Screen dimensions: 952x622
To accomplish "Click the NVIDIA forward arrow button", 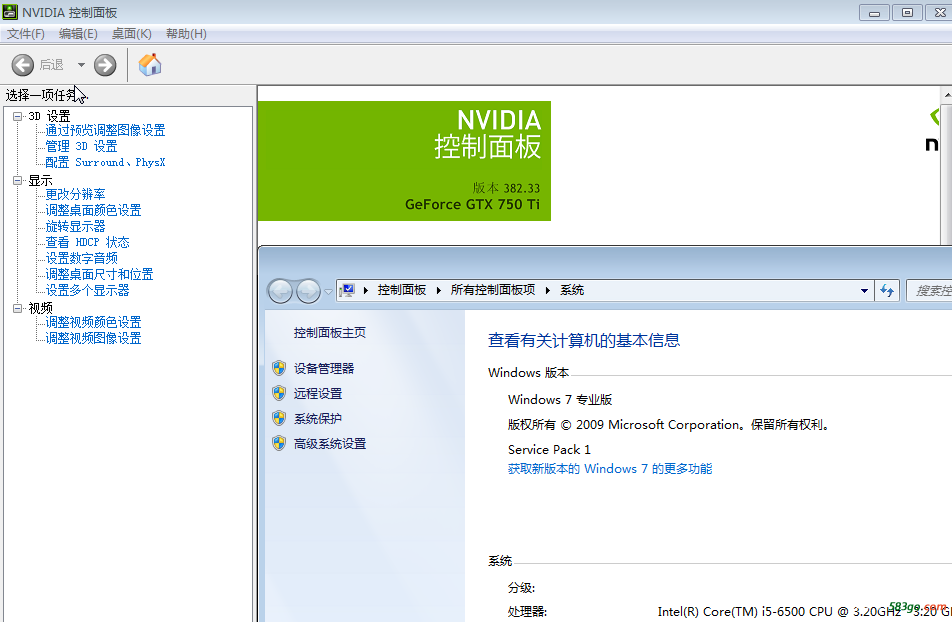I will [105, 65].
